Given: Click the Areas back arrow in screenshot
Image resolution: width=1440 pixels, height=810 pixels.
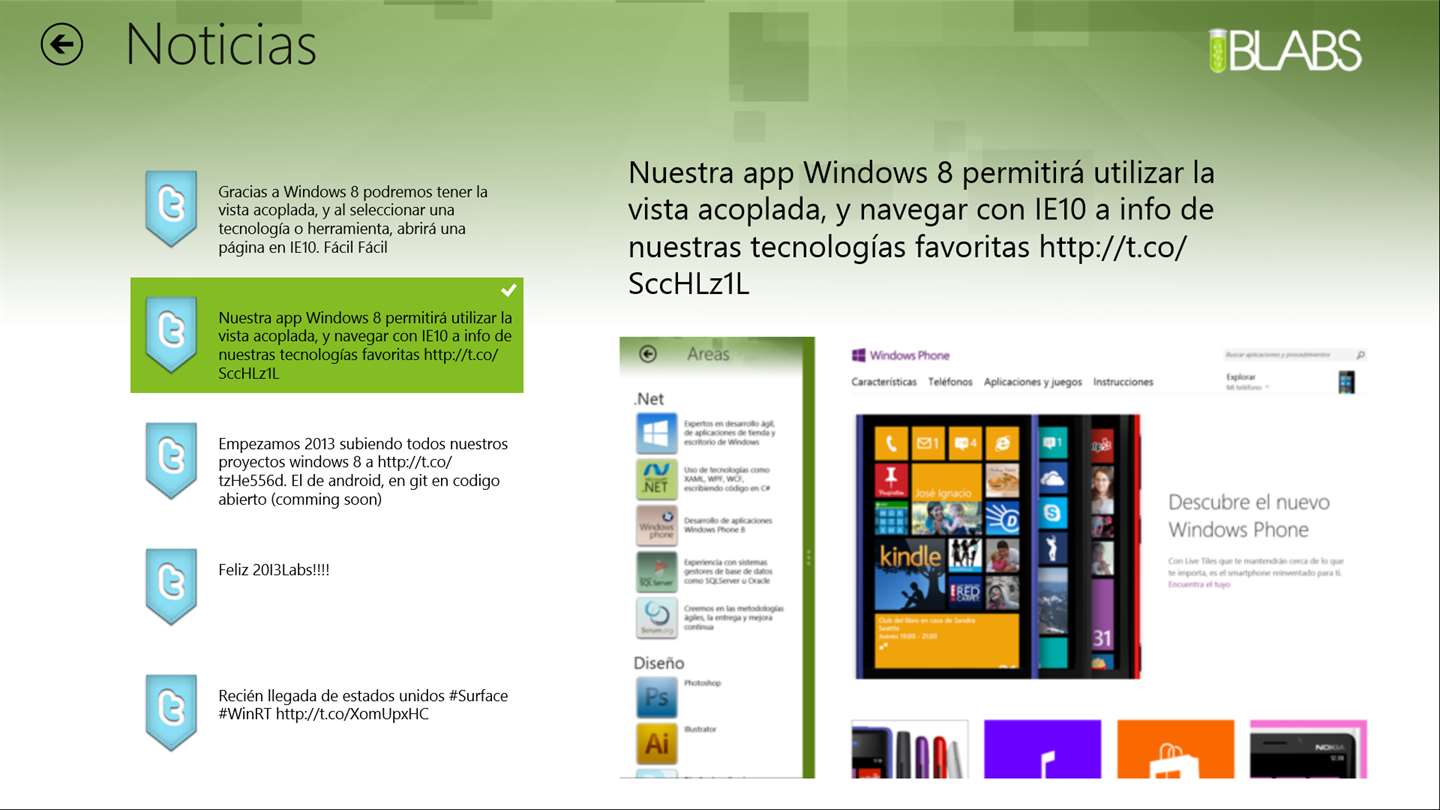Looking at the screenshot, I should pos(647,354).
